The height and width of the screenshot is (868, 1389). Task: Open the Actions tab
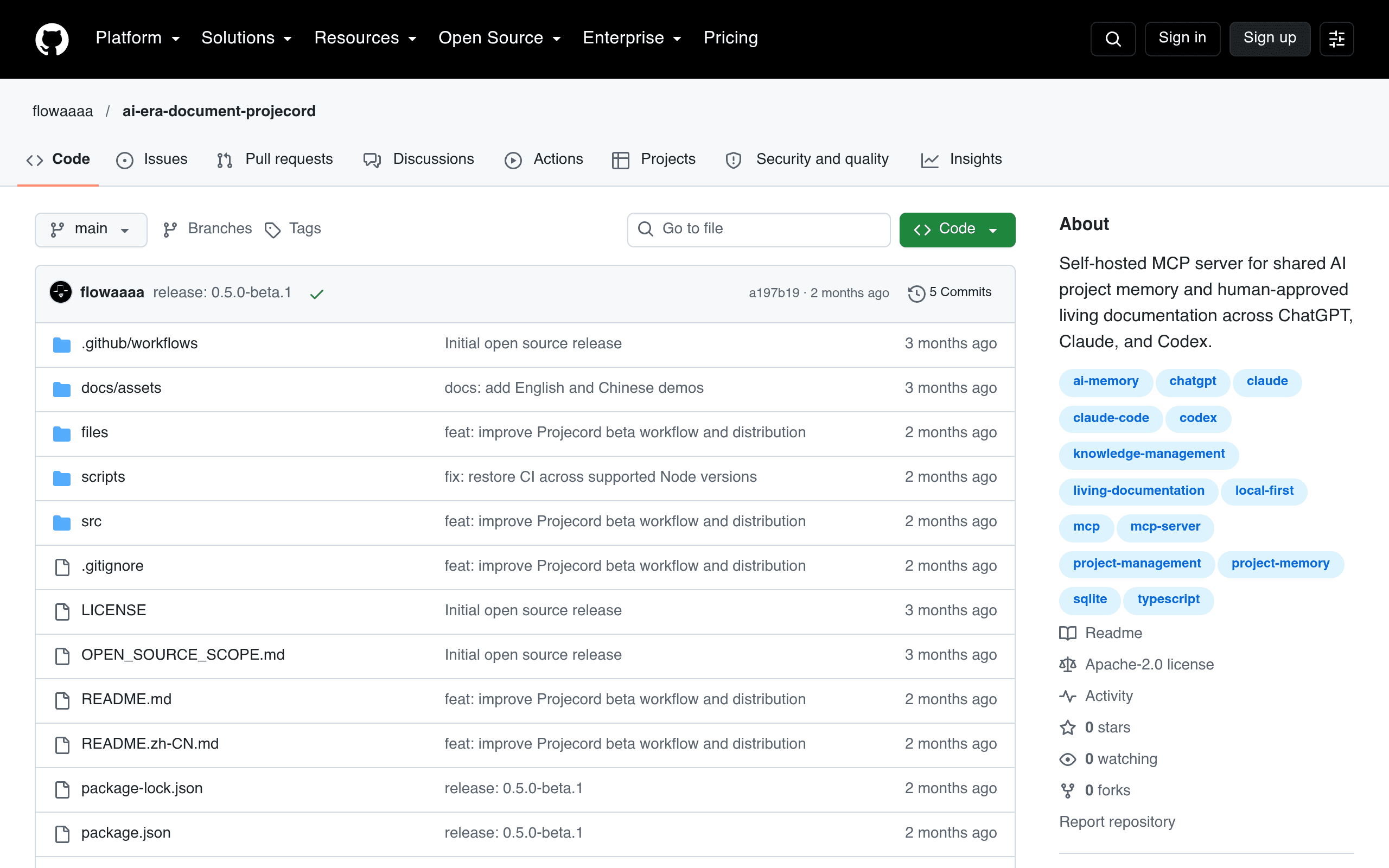pyautogui.click(x=544, y=159)
